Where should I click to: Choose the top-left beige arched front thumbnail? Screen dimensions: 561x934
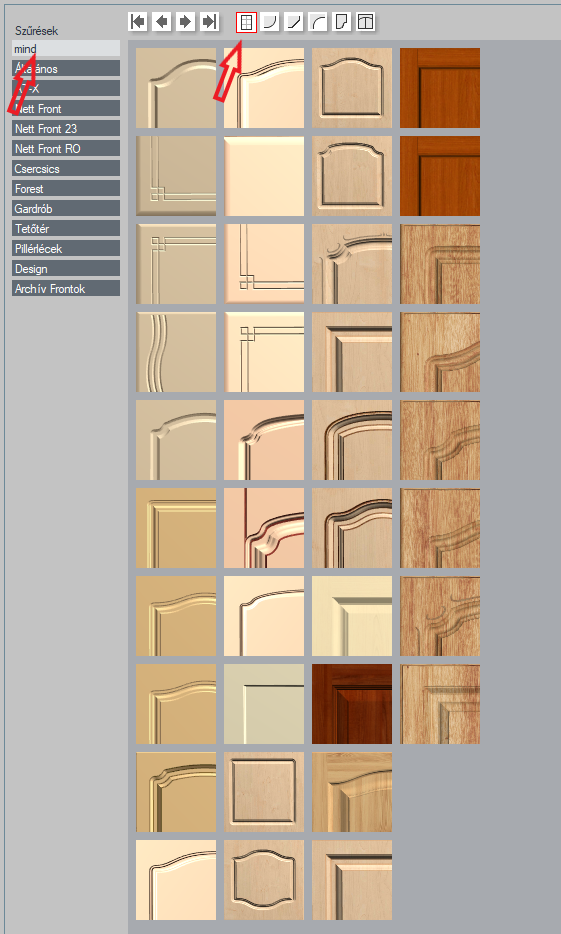pyautogui.click(x=176, y=88)
